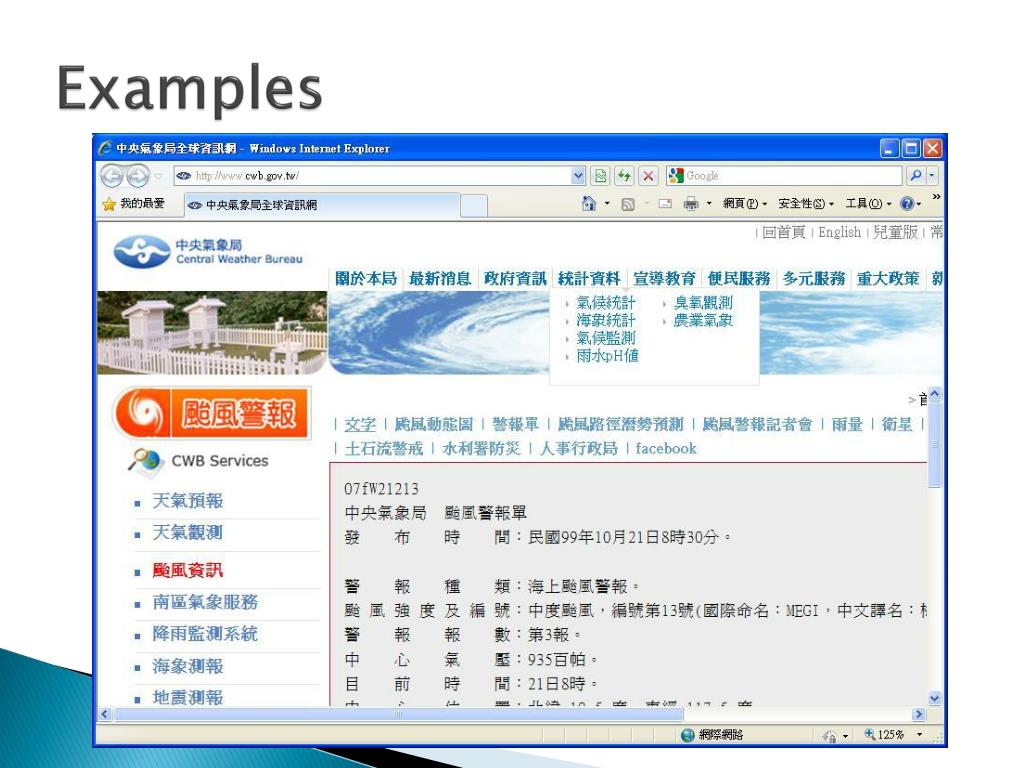Open 天氣預報 in the sidebar
The height and width of the screenshot is (768, 1024).
[187, 501]
